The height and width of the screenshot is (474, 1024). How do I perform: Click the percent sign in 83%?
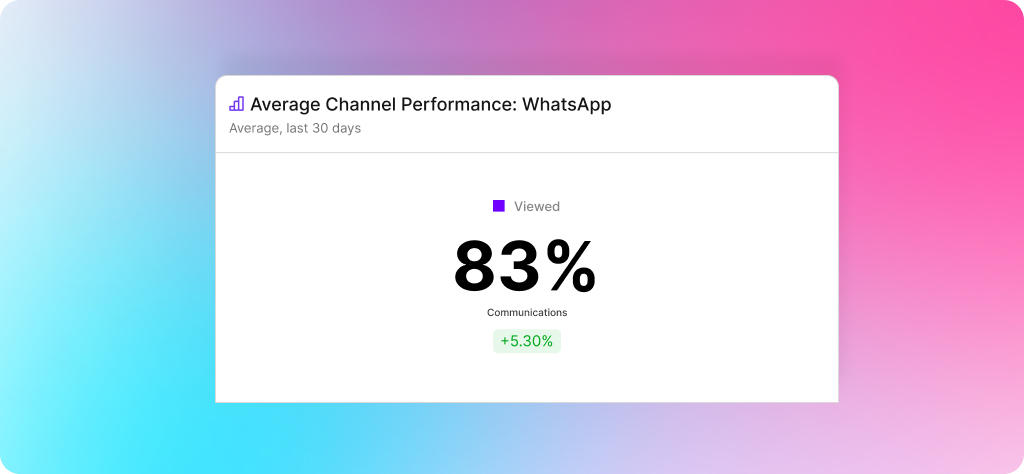point(571,266)
